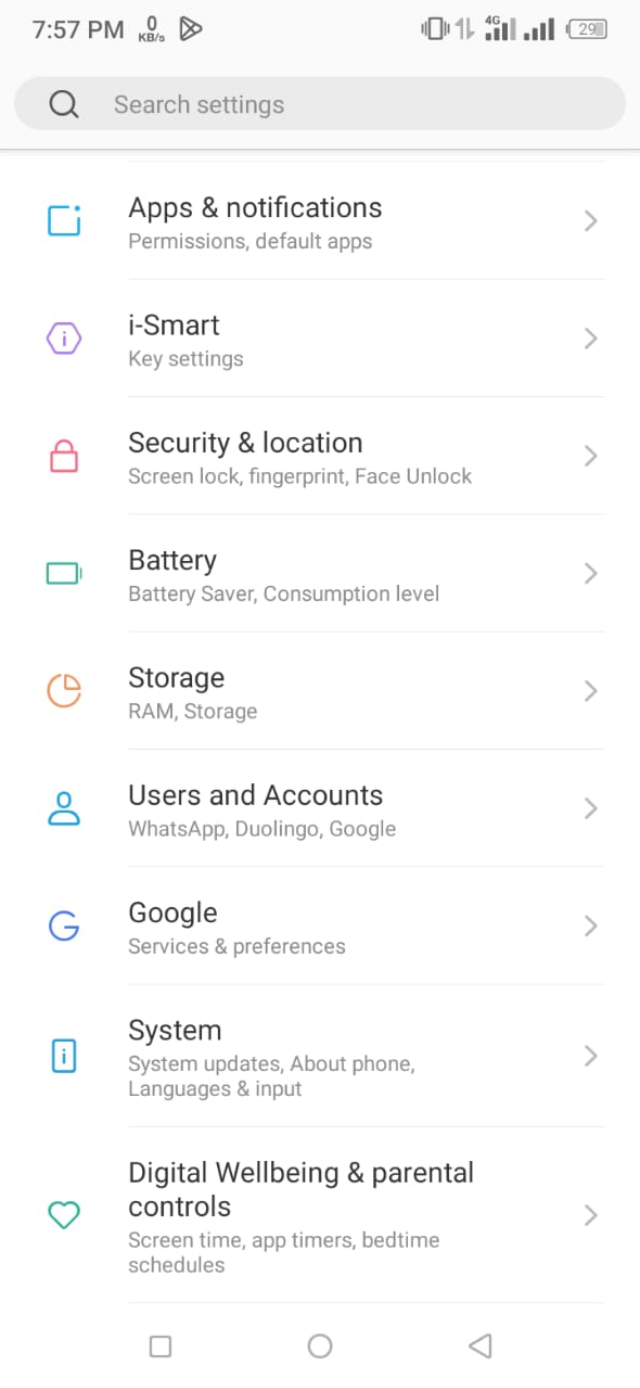Tap the search magnifier icon

tap(64, 103)
